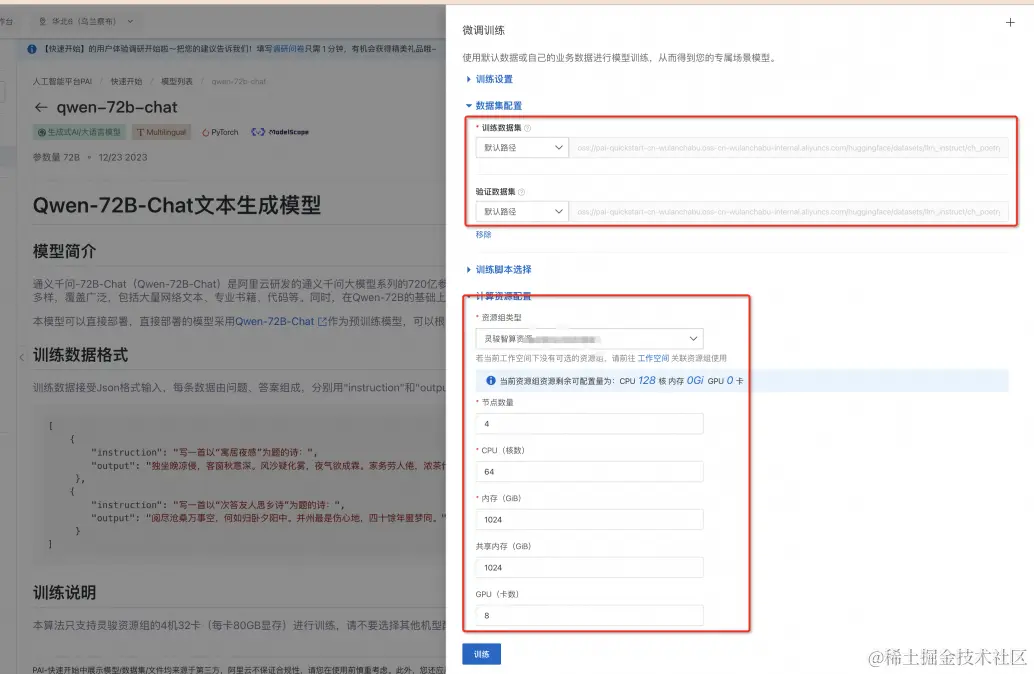Click the CPU（核数）input field
This screenshot has width=1034, height=674.
[x=589, y=472]
